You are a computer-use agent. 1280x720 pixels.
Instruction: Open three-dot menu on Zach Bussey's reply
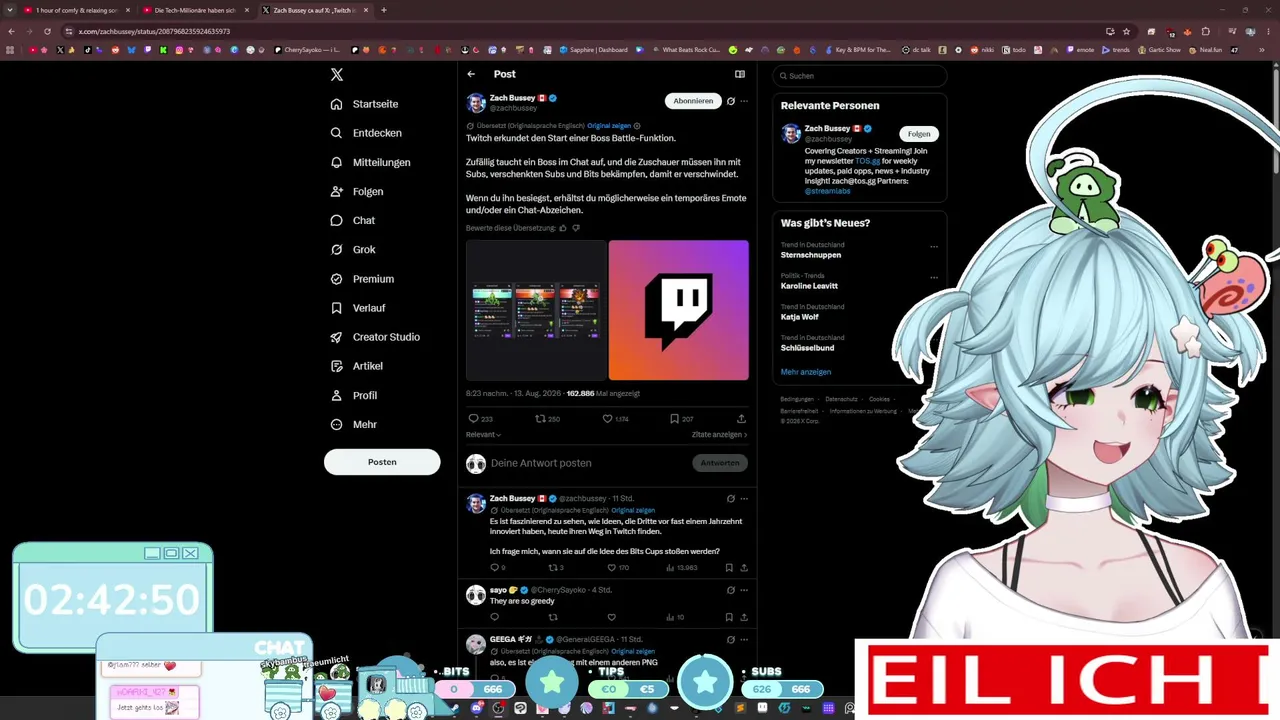(744, 499)
